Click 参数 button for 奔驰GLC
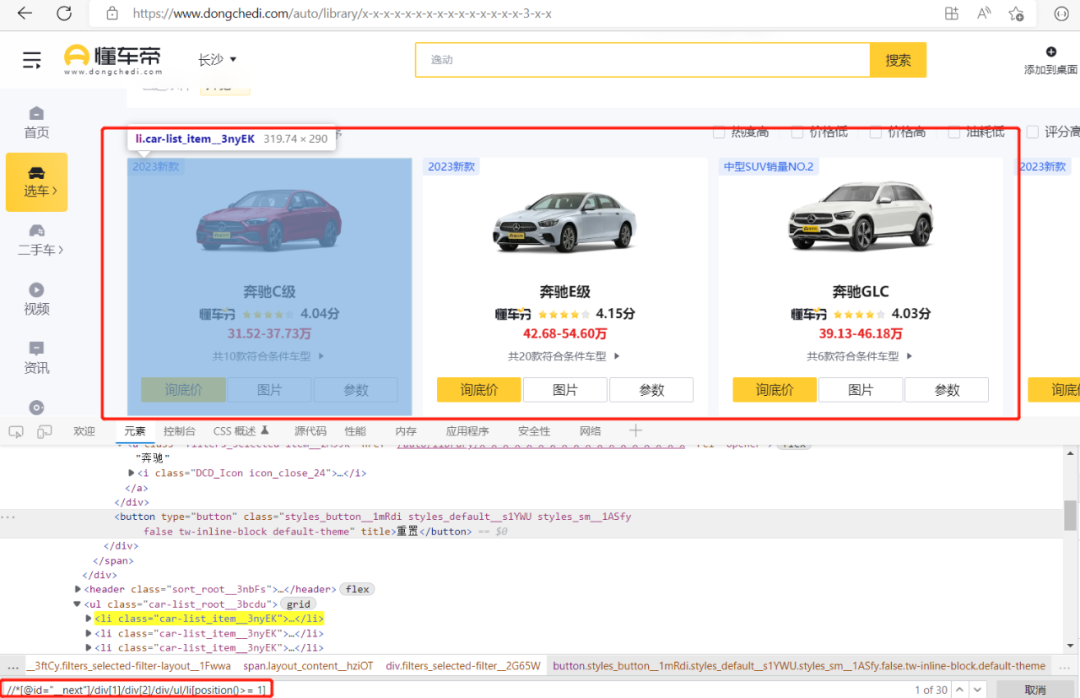This screenshot has width=1080, height=698. pos(946,390)
